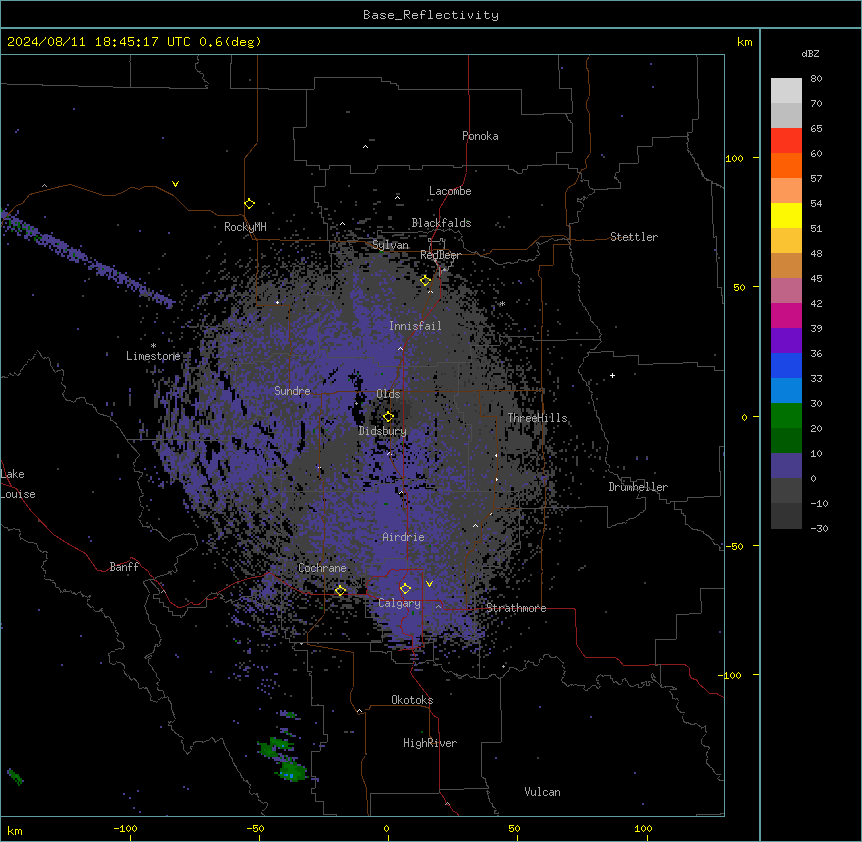The width and height of the screenshot is (862, 842).
Task: Pick the blue 33-36 dBZ swatch
Action: click(786, 365)
